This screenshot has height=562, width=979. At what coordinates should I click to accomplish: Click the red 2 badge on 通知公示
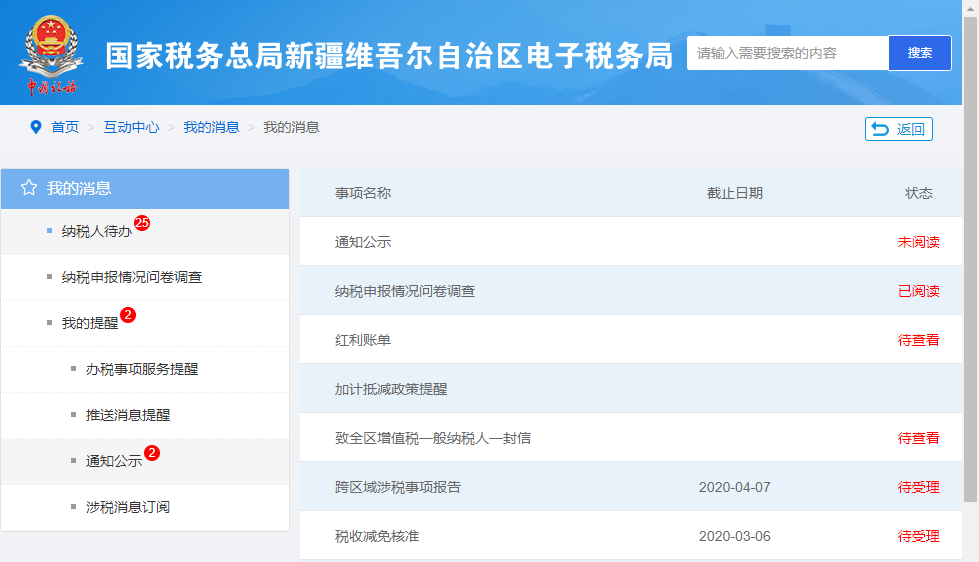pos(152,453)
